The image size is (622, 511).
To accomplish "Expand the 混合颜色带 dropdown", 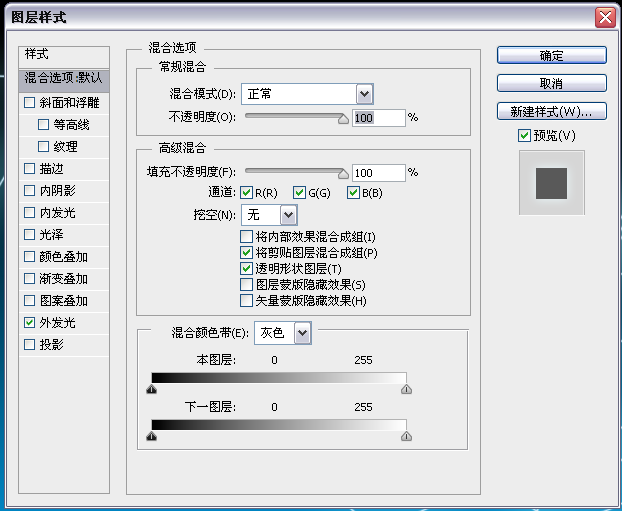I will (302, 332).
